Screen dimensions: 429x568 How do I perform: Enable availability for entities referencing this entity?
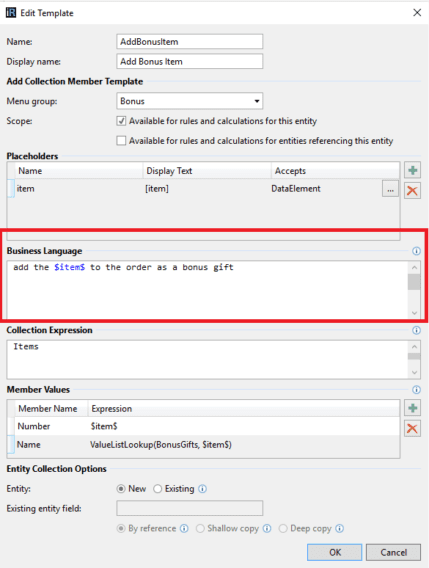[121, 141]
